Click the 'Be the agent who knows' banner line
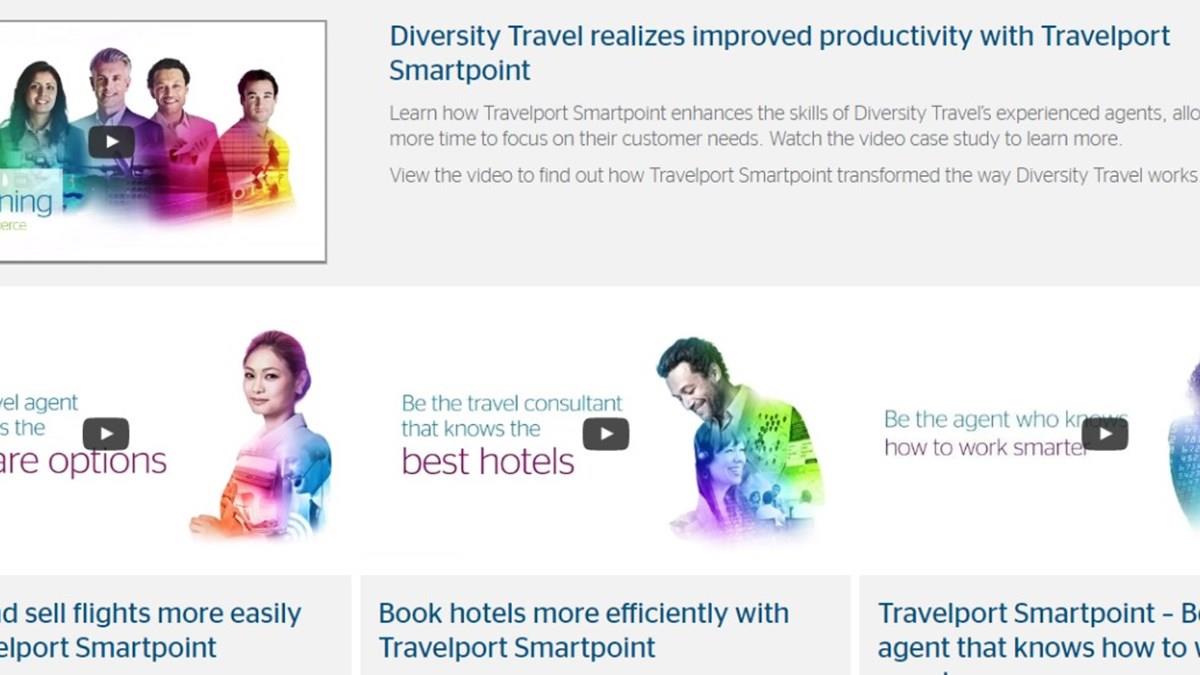The image size is (1200, 675). click(x=1006, y=420)
